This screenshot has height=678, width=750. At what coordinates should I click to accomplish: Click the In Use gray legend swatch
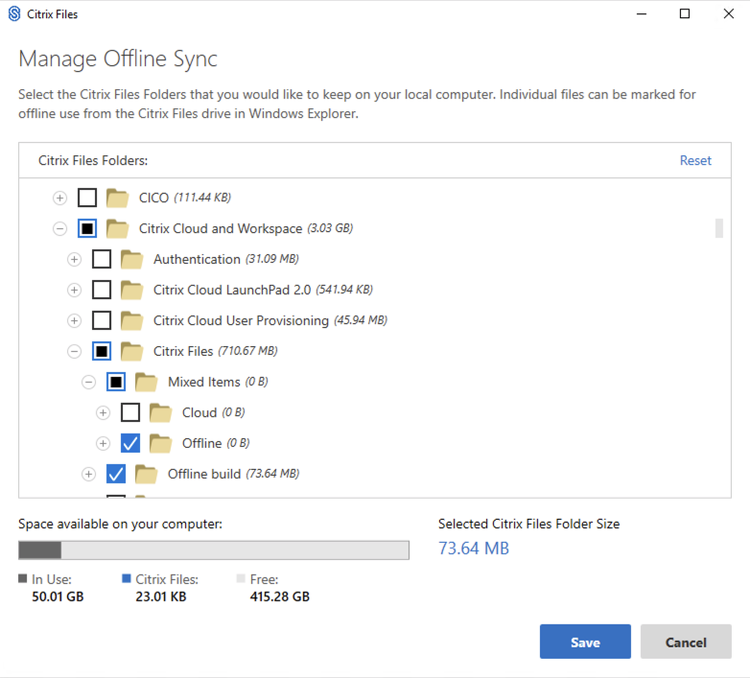pyautogui.click(x=22, y=578)
